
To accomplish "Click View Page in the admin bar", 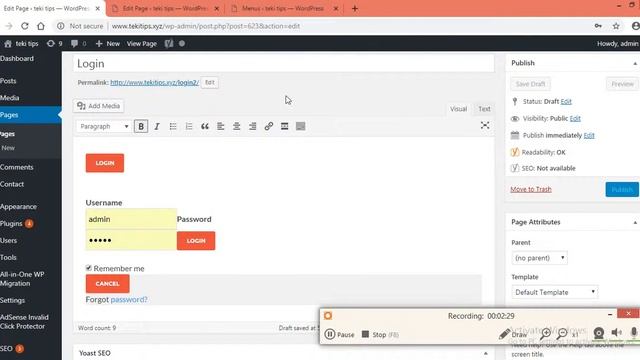I will pos(142,44).
